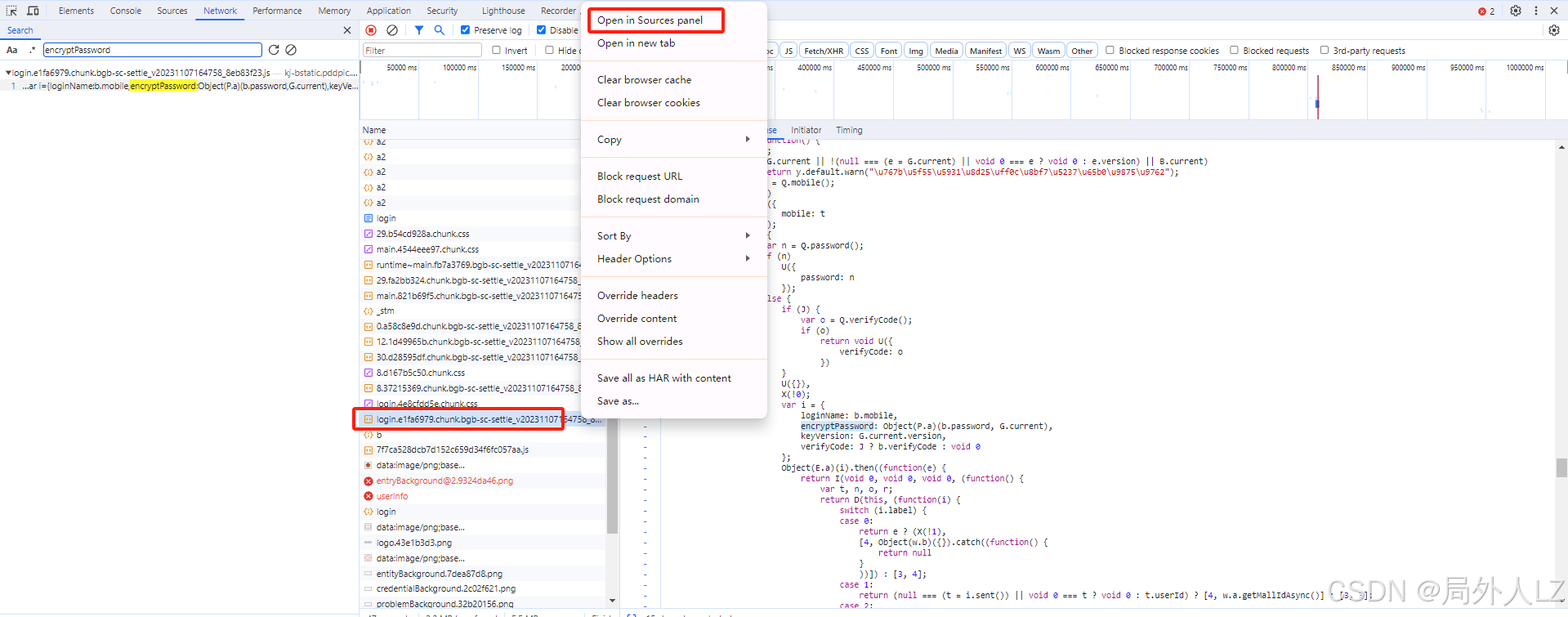Collapse login.e1fa6979 search result file
Viewport: 1568px width, 617px height.
8,73
